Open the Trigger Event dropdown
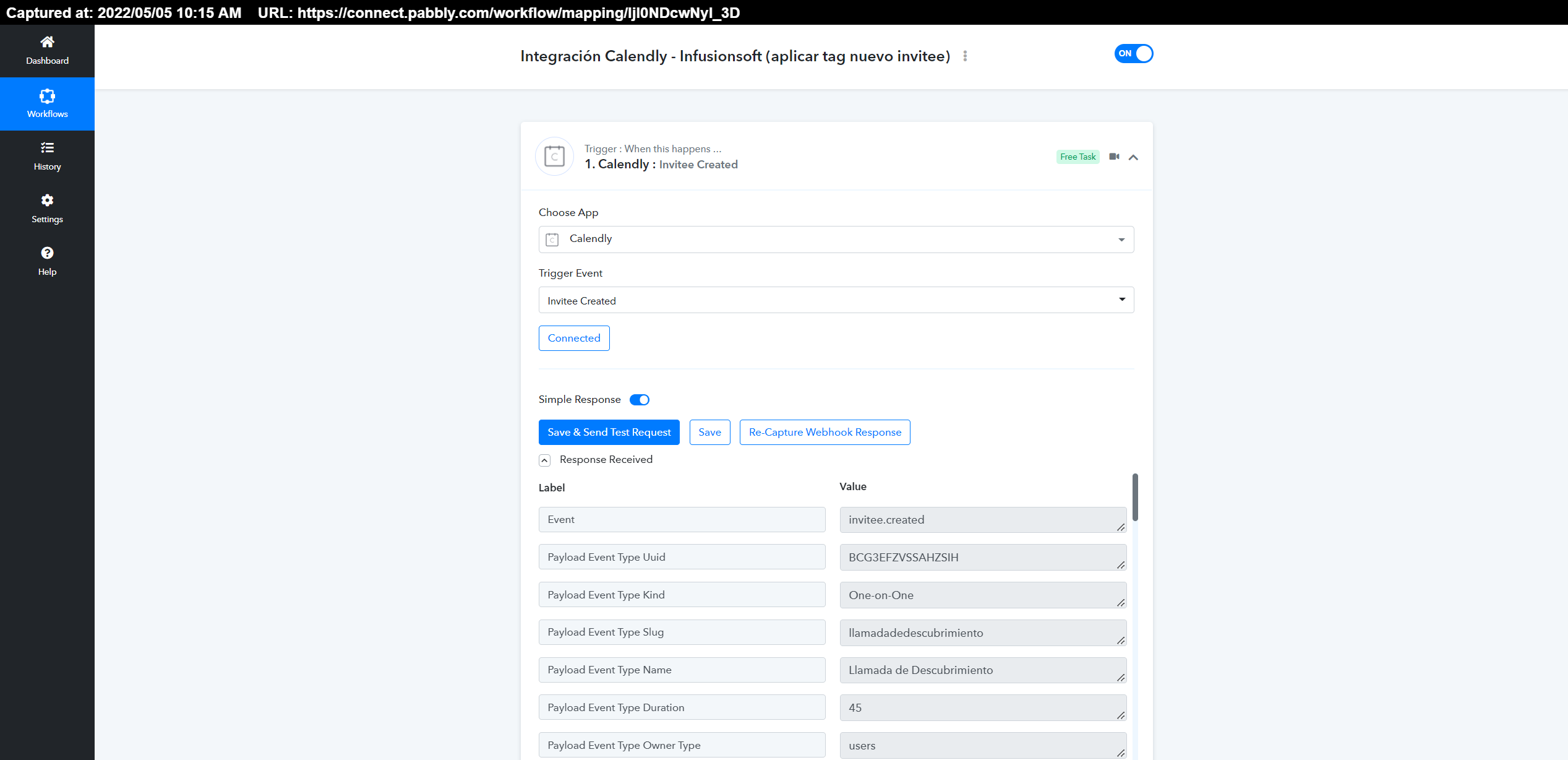Image resolution: width=1568 pixels, height=760 pixels. click(836, 300)
